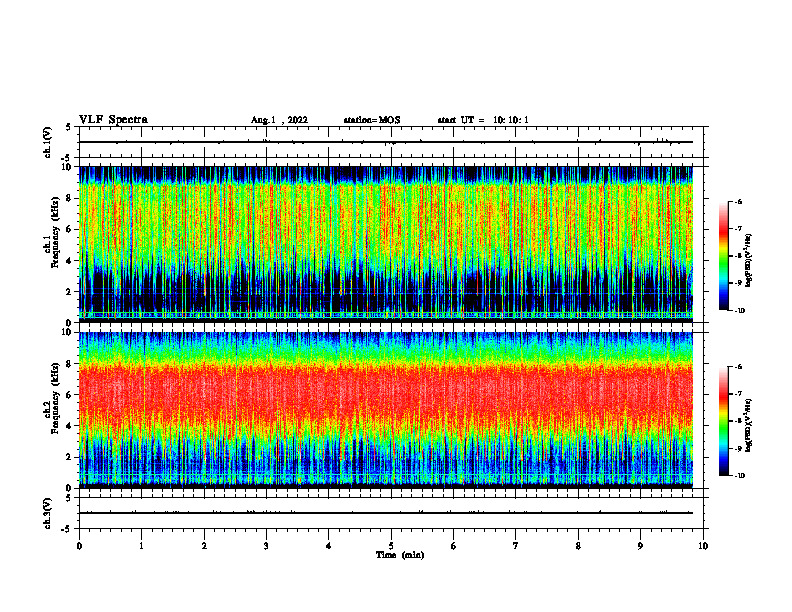Viewport: 792px width, 612px height.
Task: Click the "6" kHz tick on ch.2 frequency axis
Action: [x=70, y=395]
